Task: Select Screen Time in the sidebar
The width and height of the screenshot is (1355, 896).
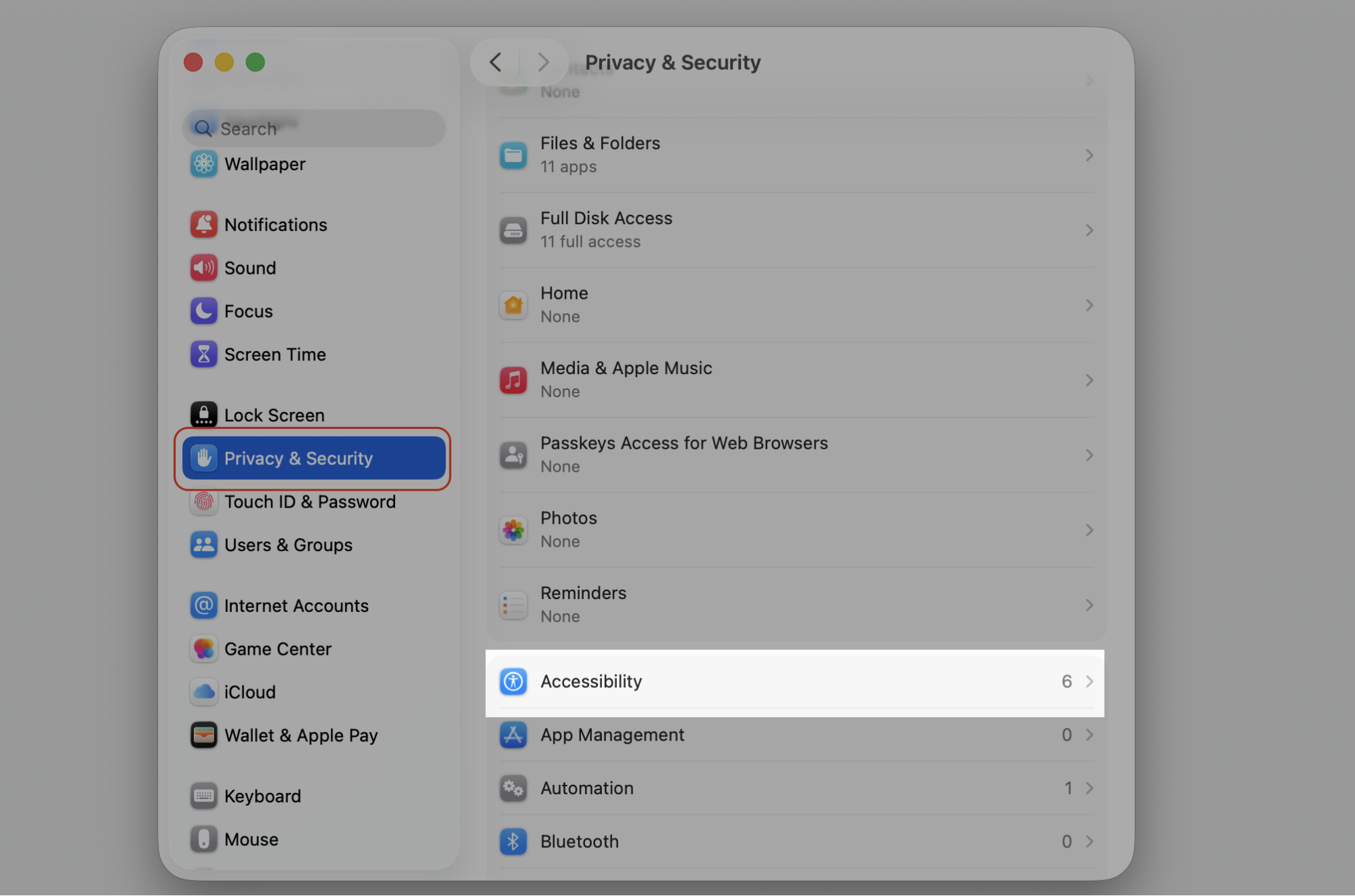Action: [314, 354]
